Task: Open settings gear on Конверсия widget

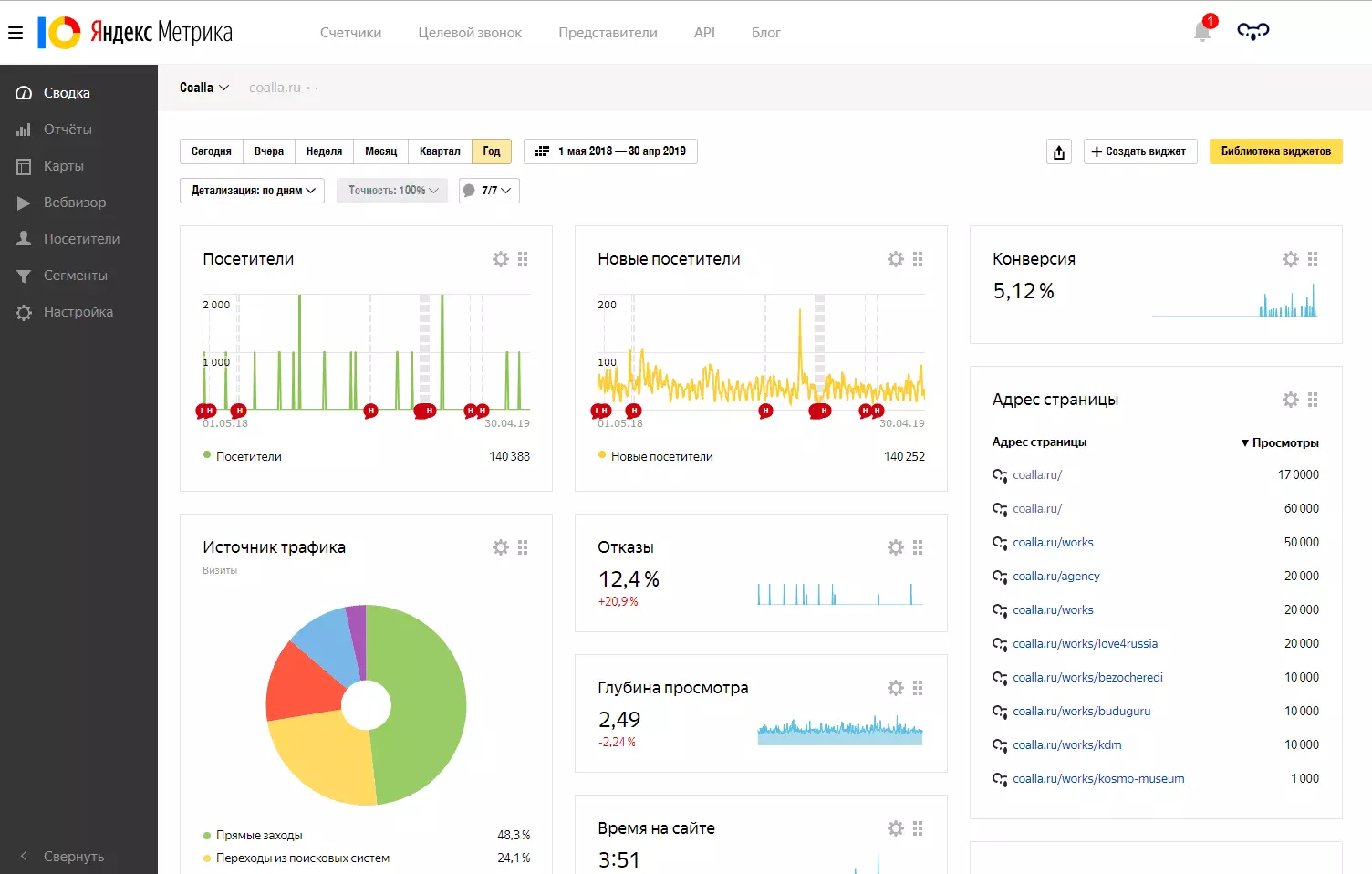Action: click(1290, 259)
